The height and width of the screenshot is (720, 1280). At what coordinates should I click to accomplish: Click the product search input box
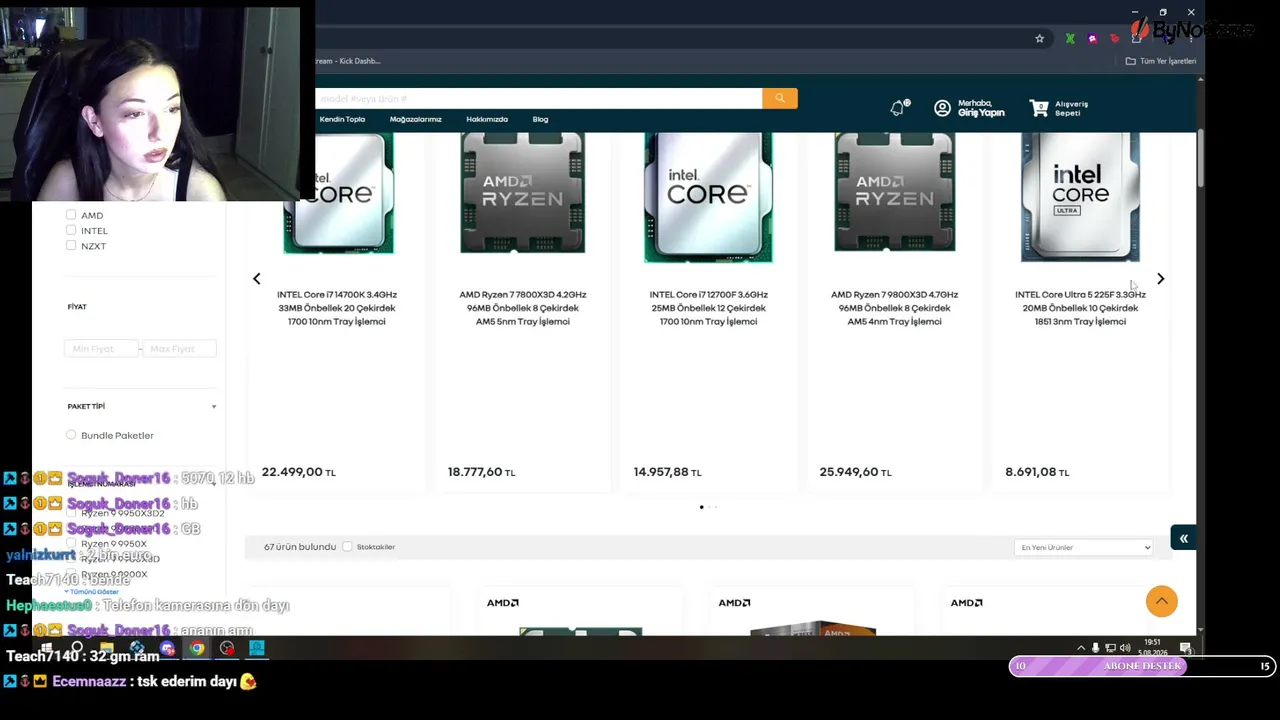coord(538,98)
